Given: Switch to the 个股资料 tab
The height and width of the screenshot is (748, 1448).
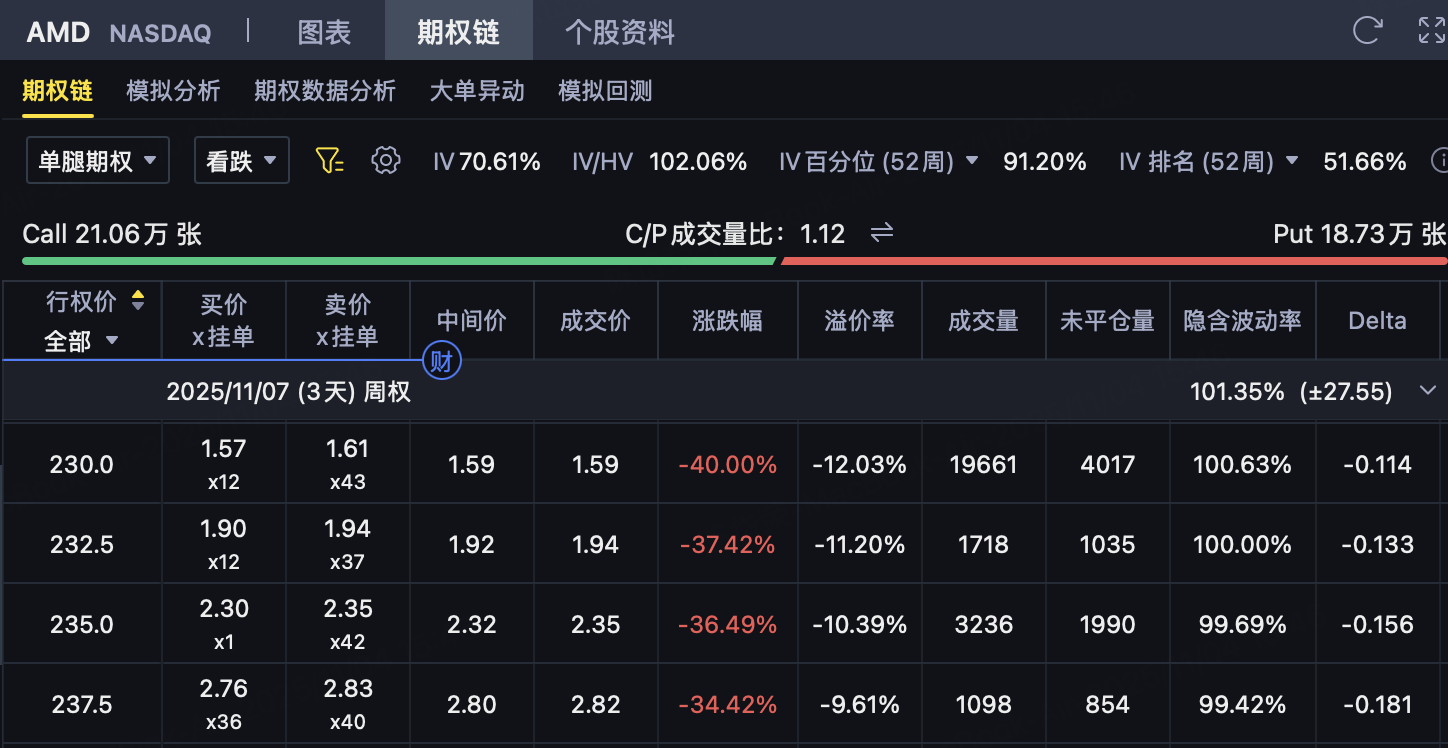Looking at the screenshot, I should pos(619,32).
